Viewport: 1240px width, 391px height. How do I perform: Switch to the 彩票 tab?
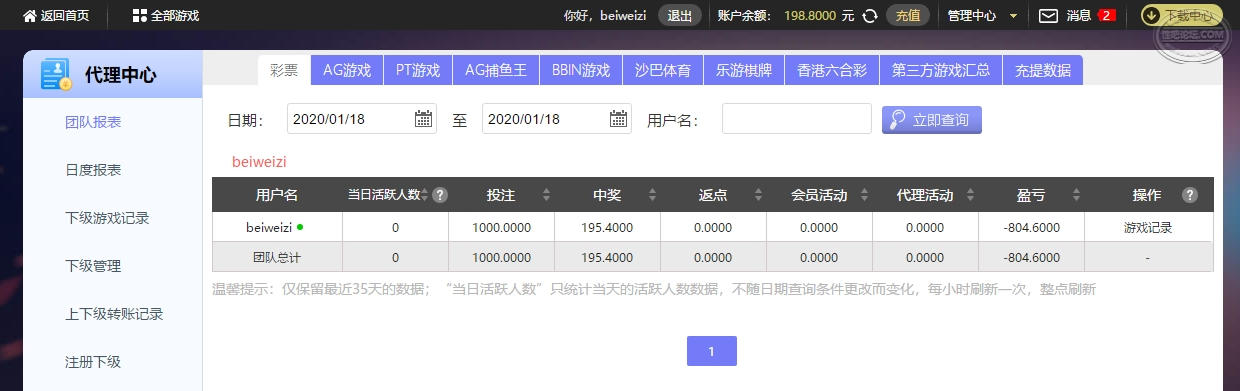284,70
